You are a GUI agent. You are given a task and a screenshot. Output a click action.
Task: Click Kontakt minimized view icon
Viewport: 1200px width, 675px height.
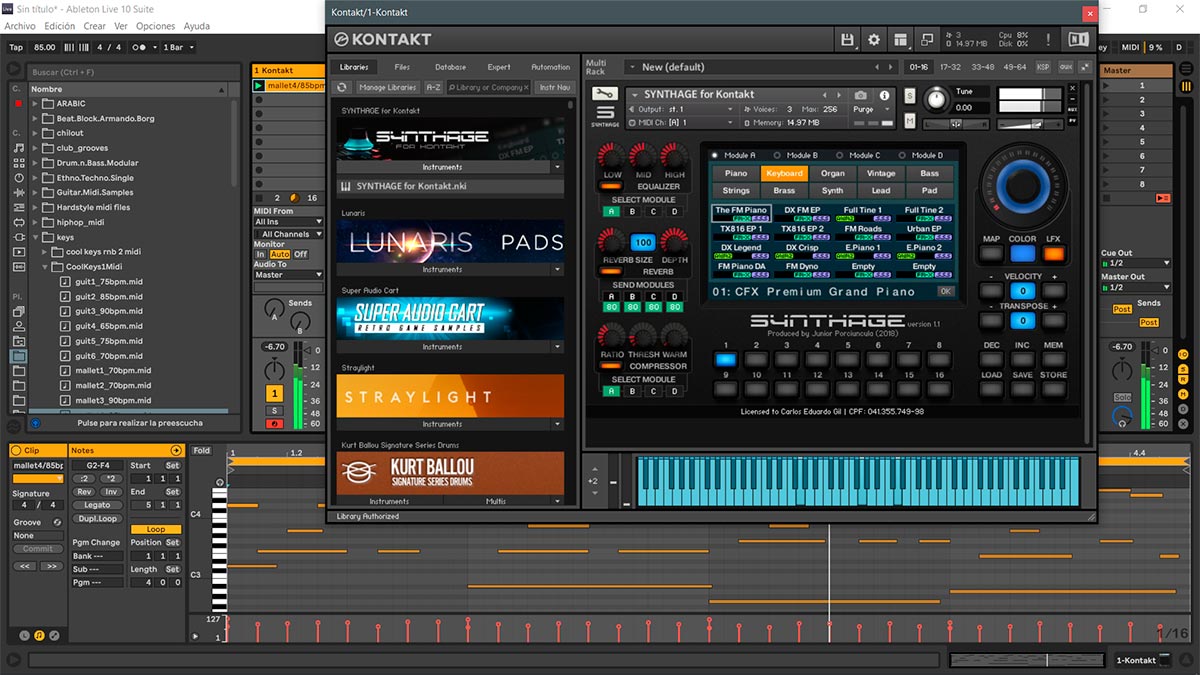tap(927, 39)
